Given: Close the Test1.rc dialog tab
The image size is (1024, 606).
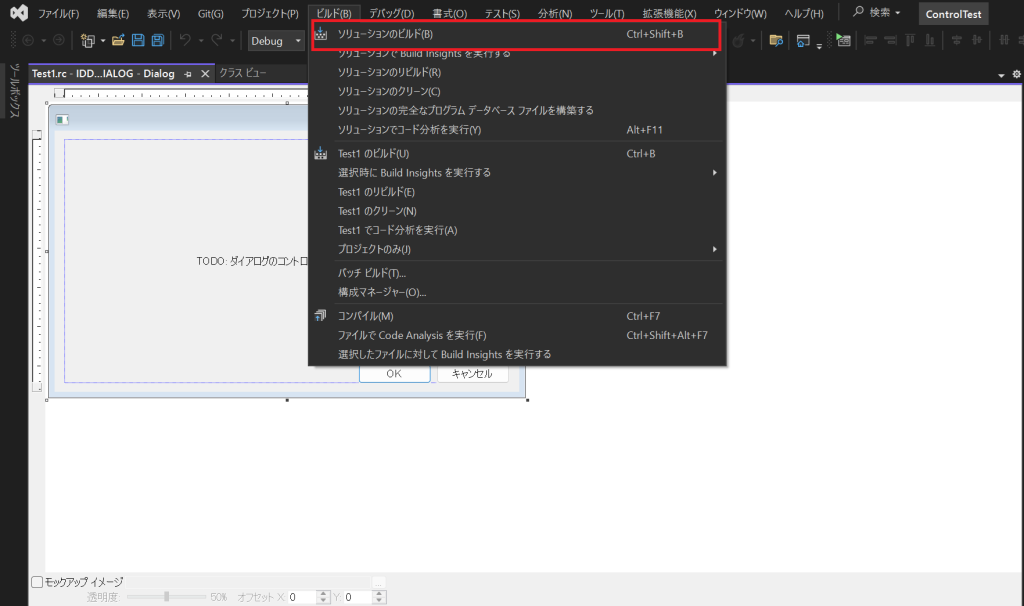Looking at the screenshot, I should click(204, 74).
